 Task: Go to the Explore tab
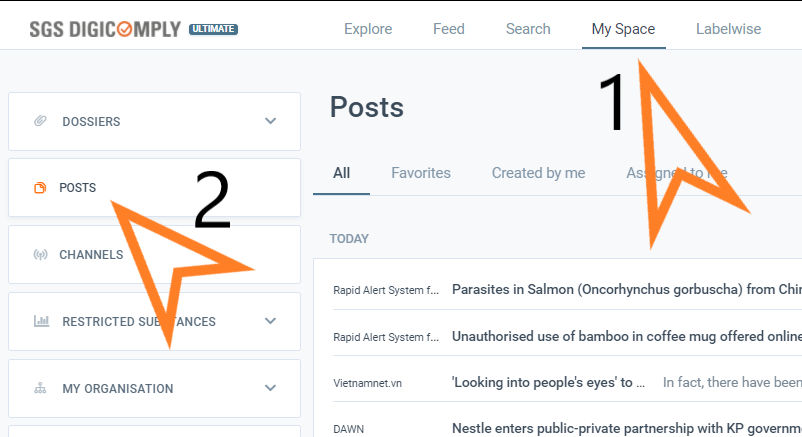point(368,29)
